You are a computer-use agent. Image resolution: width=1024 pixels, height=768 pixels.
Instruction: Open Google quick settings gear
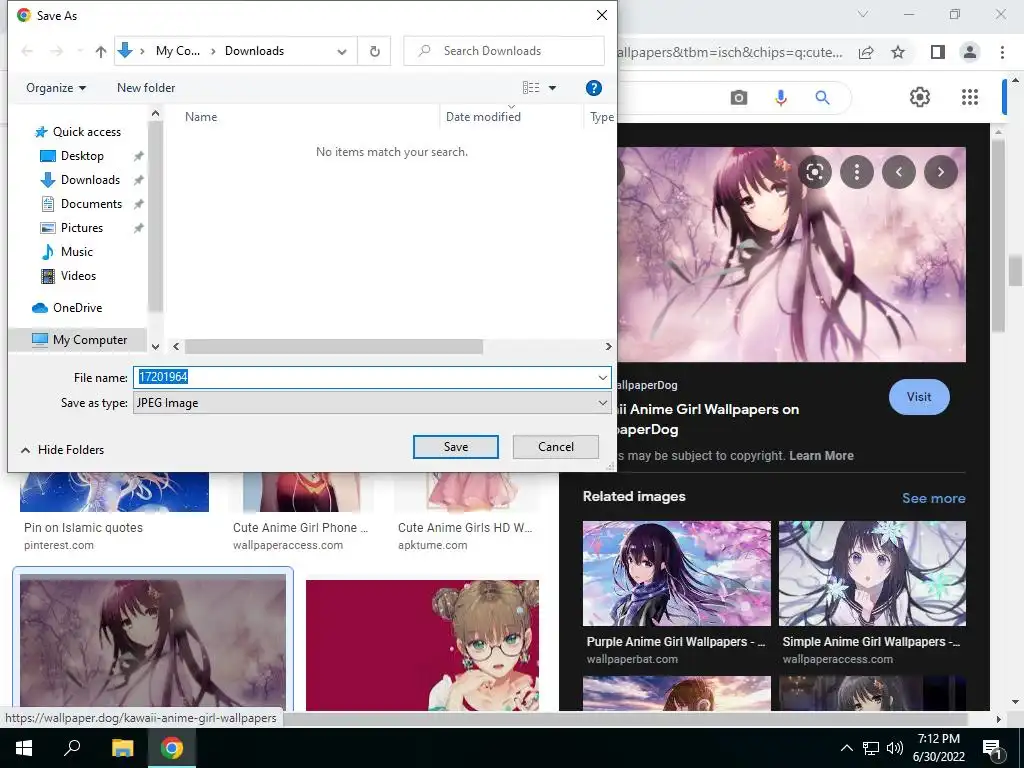[920, 97]
